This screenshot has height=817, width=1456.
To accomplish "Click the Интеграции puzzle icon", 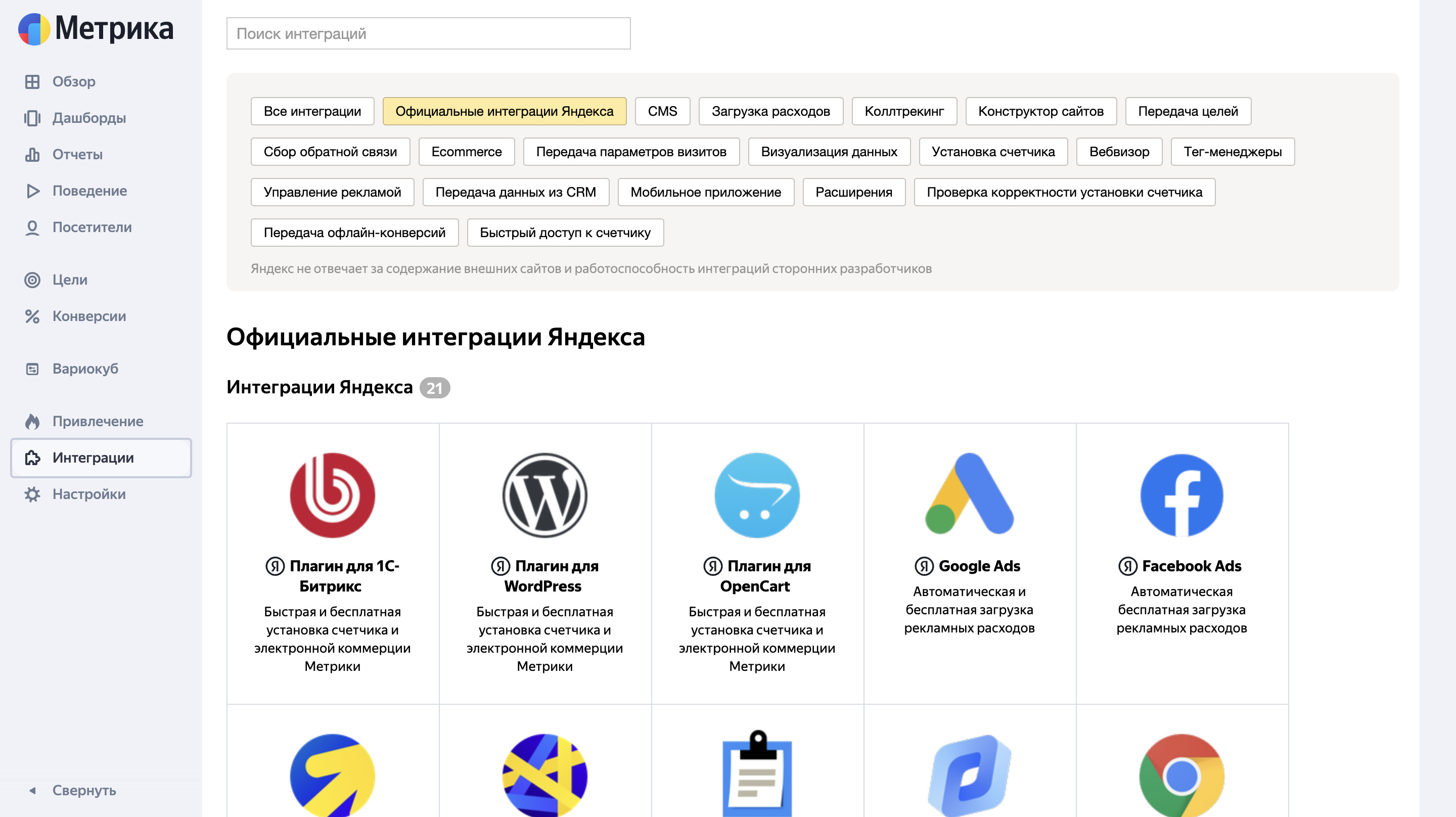I will [x=32, y=458].
